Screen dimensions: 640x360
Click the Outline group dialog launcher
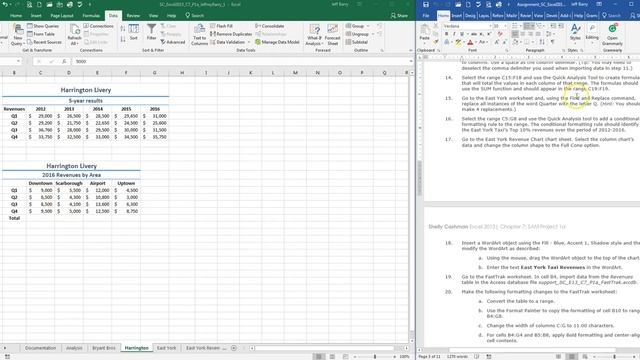click(x=382, y=50)
